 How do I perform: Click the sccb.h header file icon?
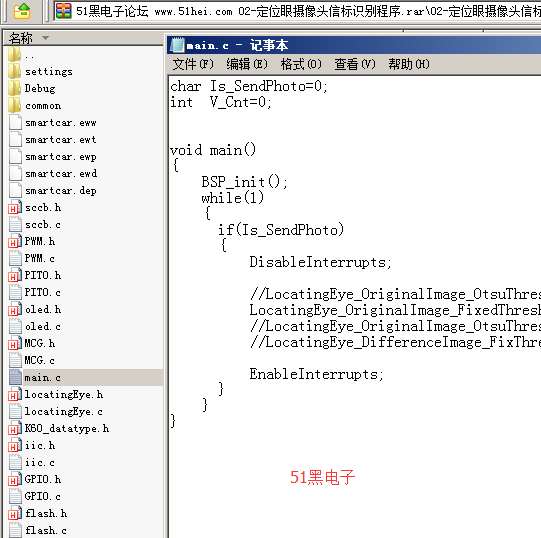pos(15,207)
